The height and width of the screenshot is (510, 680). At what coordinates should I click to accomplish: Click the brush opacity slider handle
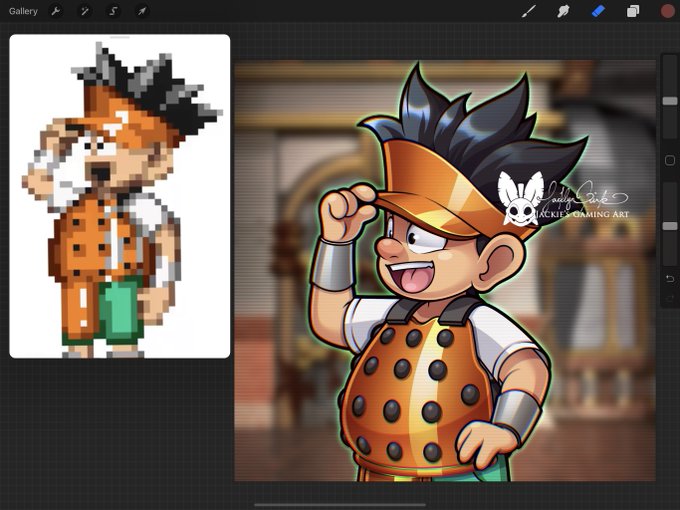(x=670, y=226)
